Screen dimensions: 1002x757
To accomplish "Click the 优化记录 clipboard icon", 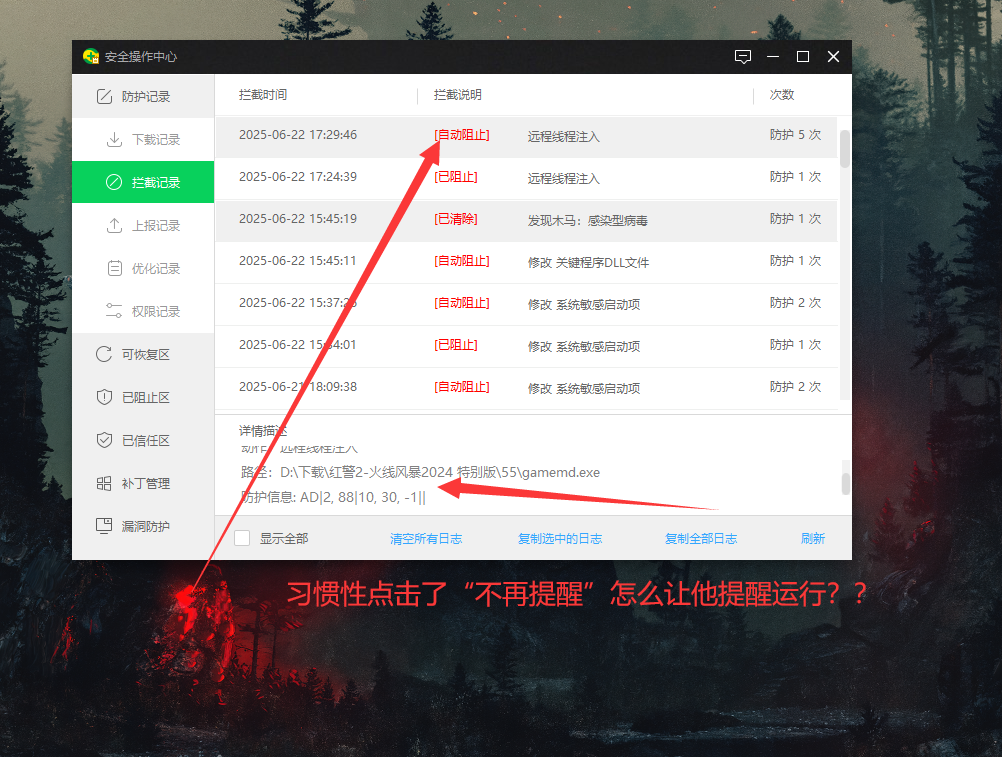I will coord(114,269).
